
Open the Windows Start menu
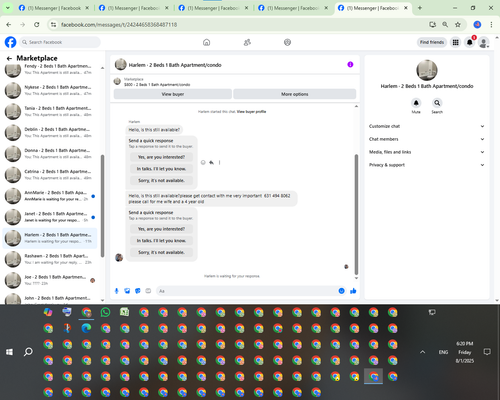9,352
